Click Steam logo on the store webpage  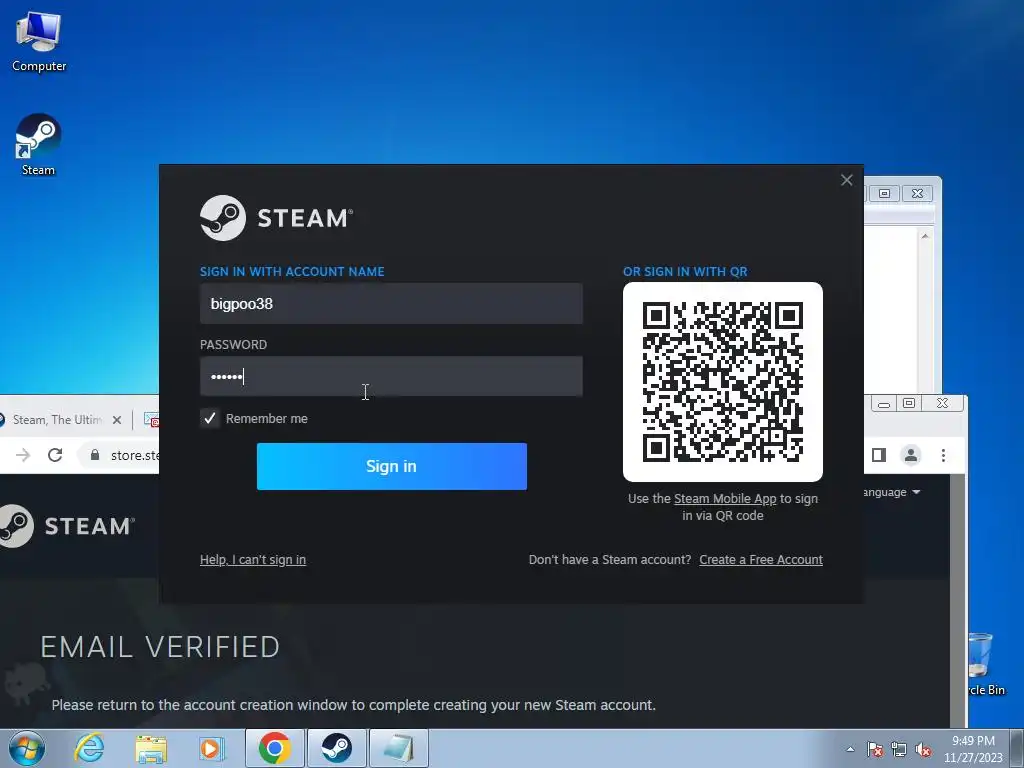coord(67,526)
